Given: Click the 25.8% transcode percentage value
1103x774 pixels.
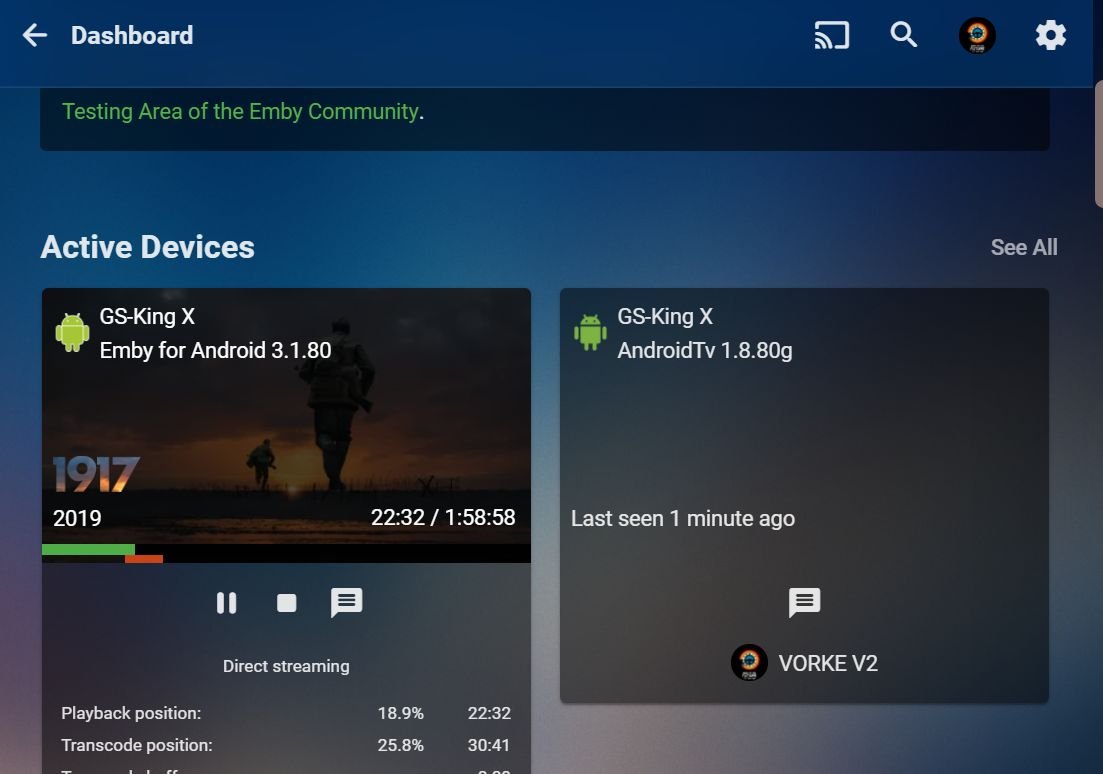Looking at the screenshot, I should coord(400,745).
